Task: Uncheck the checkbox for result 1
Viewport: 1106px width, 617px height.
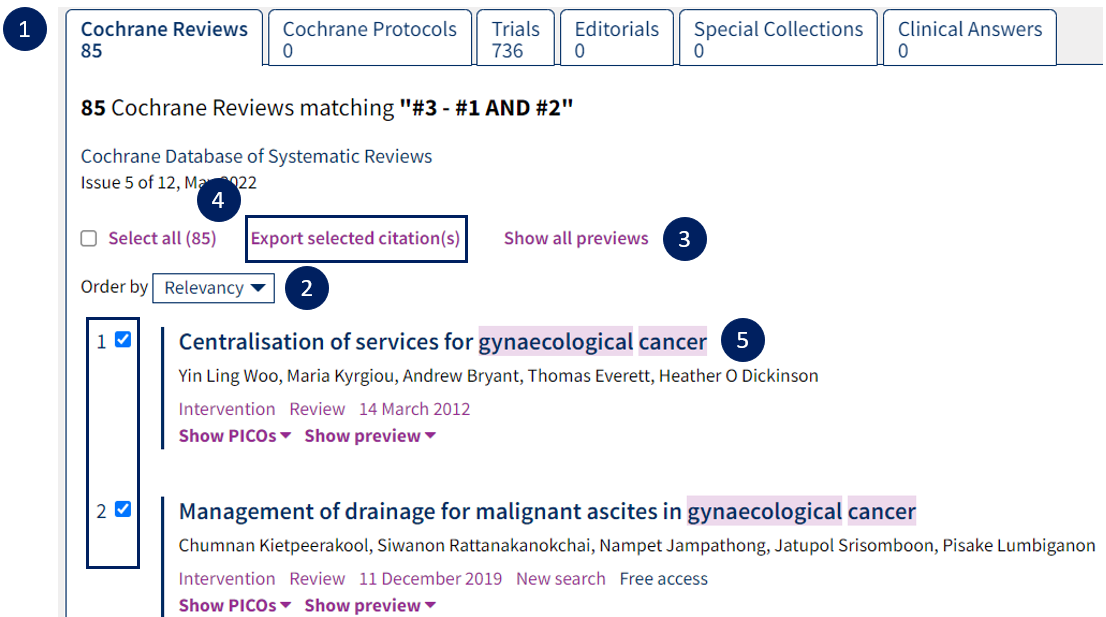Action: coord(123,340)
